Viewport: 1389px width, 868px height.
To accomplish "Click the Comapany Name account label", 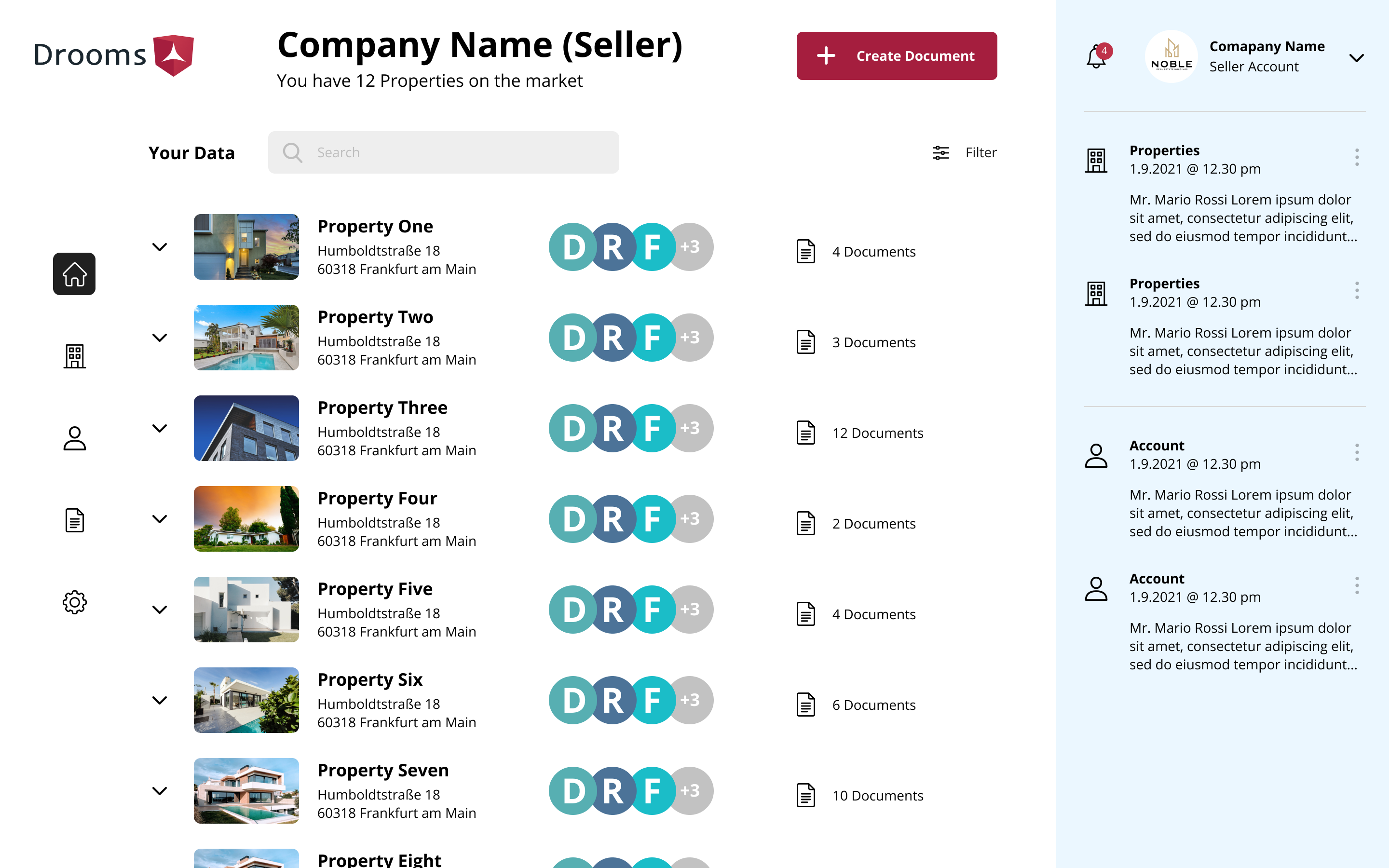I will [1267, 46].
